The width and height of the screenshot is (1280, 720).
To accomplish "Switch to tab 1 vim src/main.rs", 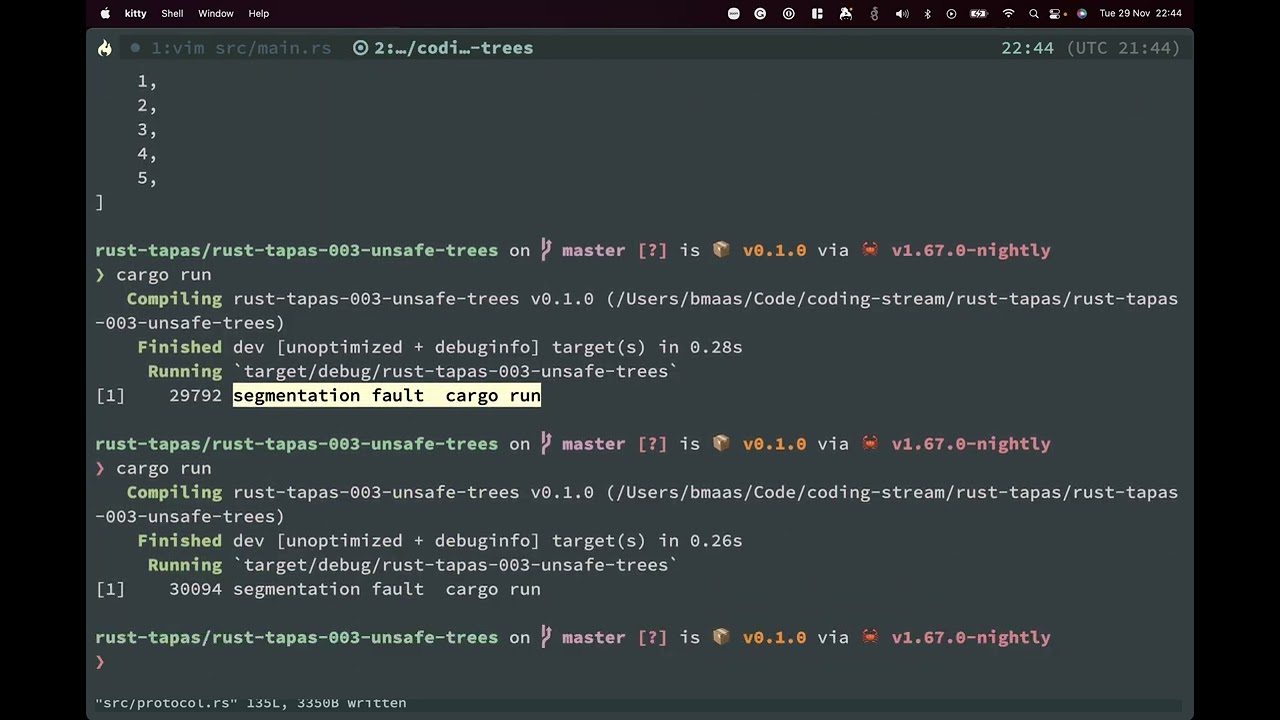I will [231, 48].
